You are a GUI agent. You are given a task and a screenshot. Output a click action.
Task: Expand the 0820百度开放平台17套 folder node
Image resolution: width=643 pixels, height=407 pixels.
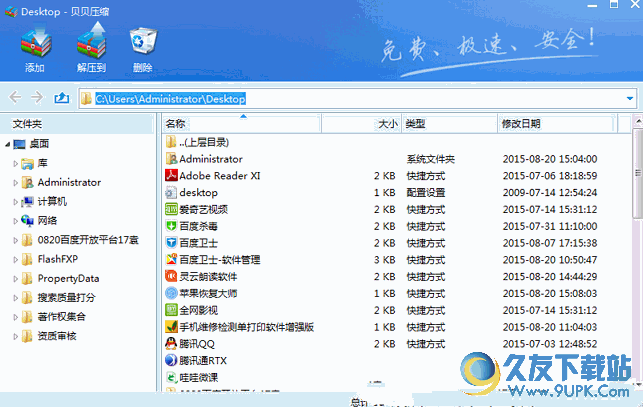(15, 240)
